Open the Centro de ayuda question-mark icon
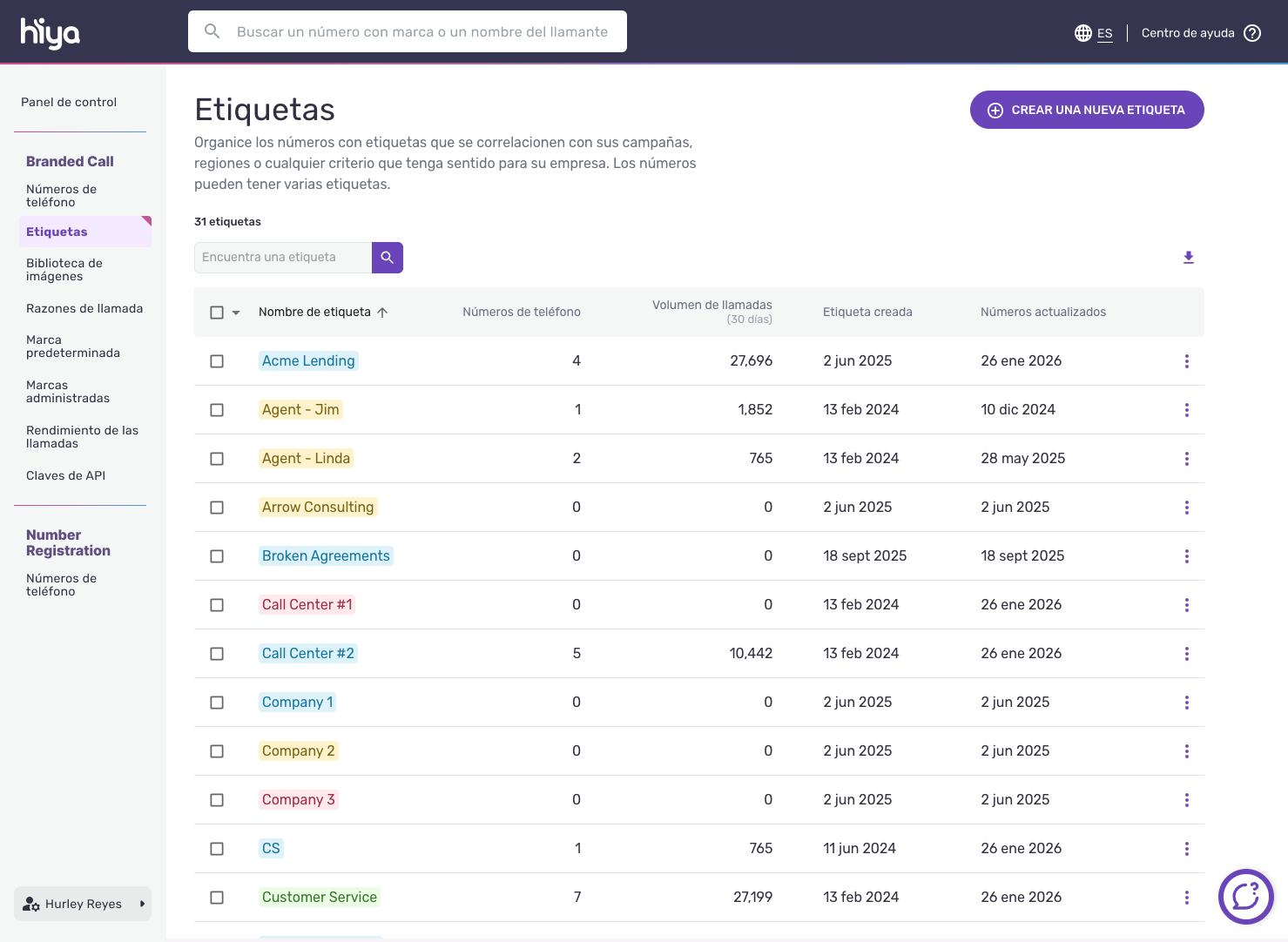This screenshot has width=1288, height=942. [x=1252, y=33]
